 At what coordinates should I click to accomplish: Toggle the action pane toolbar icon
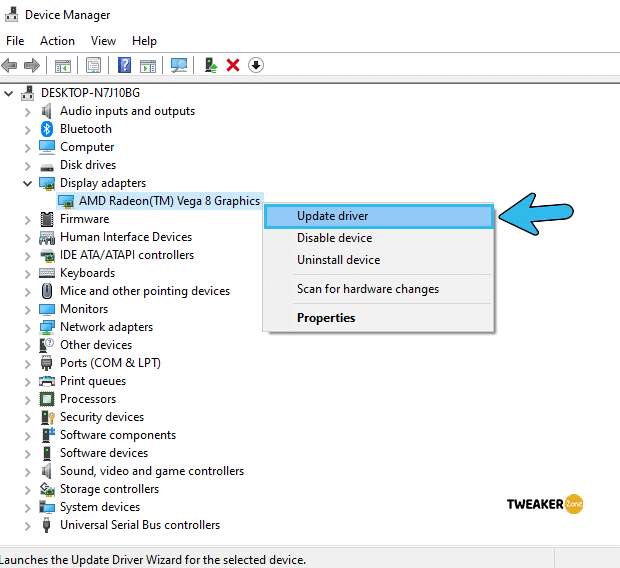pos(148,65)
